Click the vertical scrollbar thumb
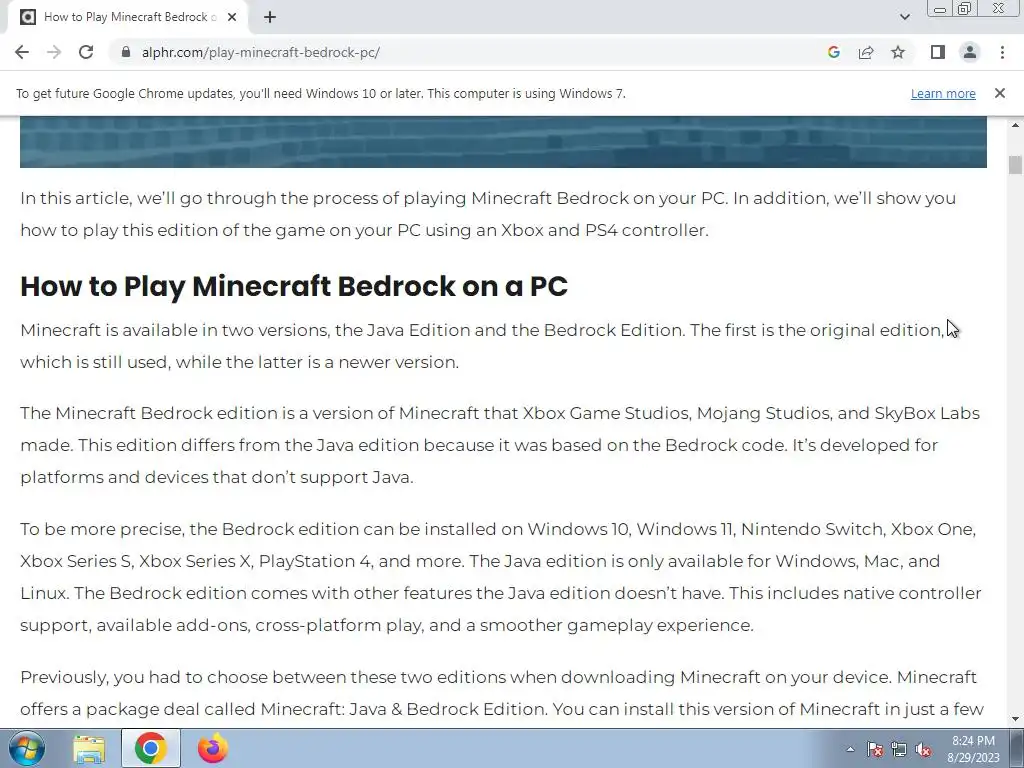 coord(1015,165)
